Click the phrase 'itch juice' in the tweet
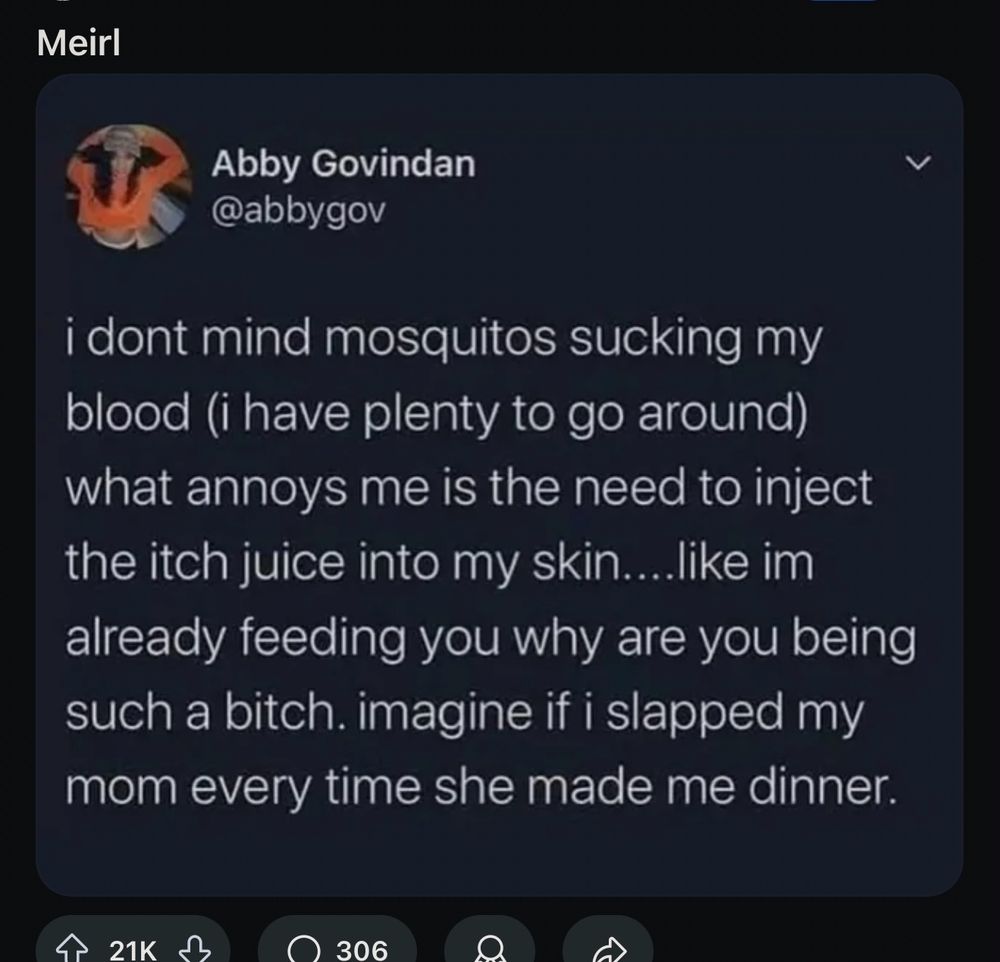 (x=249, y=563)
